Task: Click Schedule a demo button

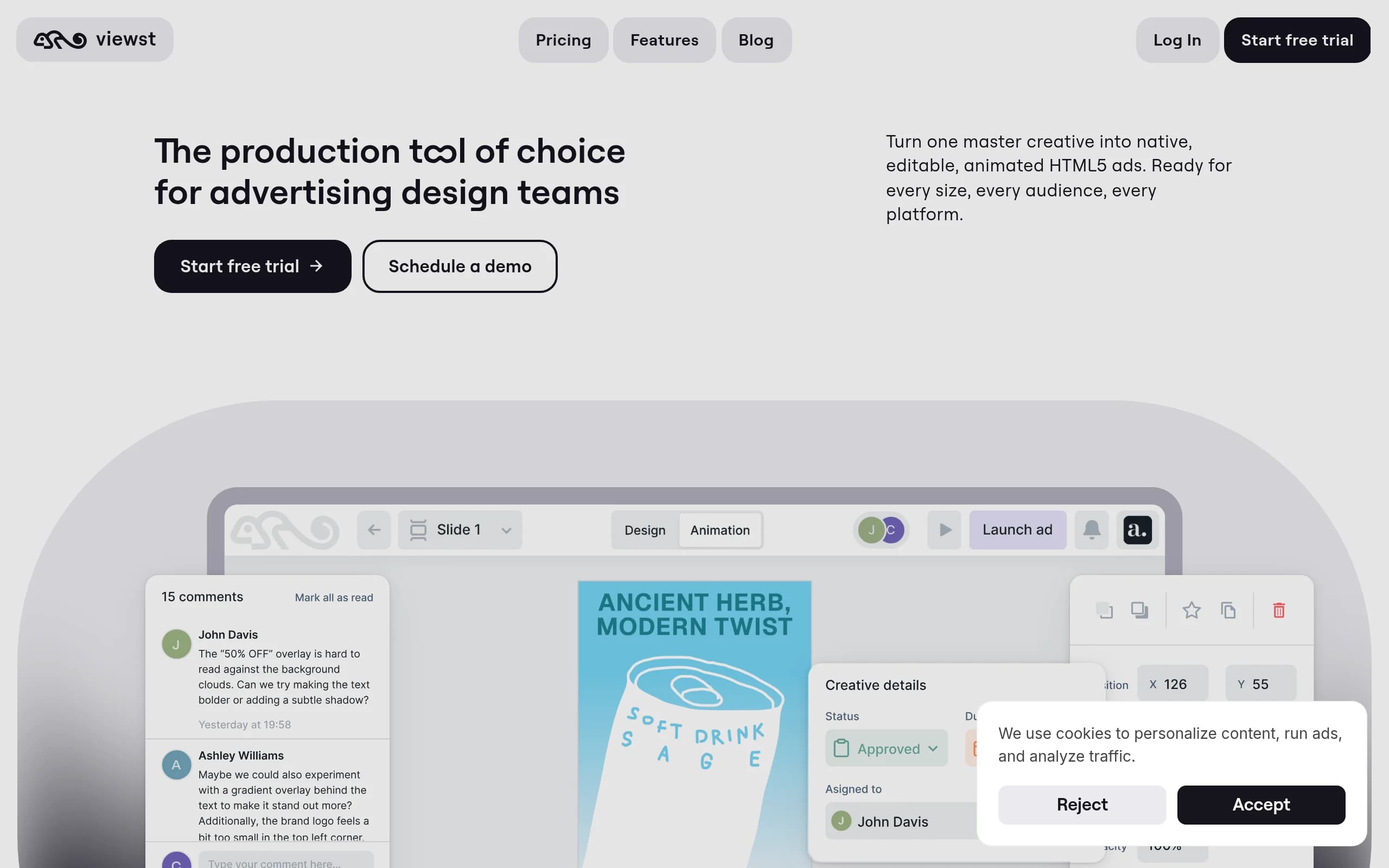Action: click(x=460, y=266)
